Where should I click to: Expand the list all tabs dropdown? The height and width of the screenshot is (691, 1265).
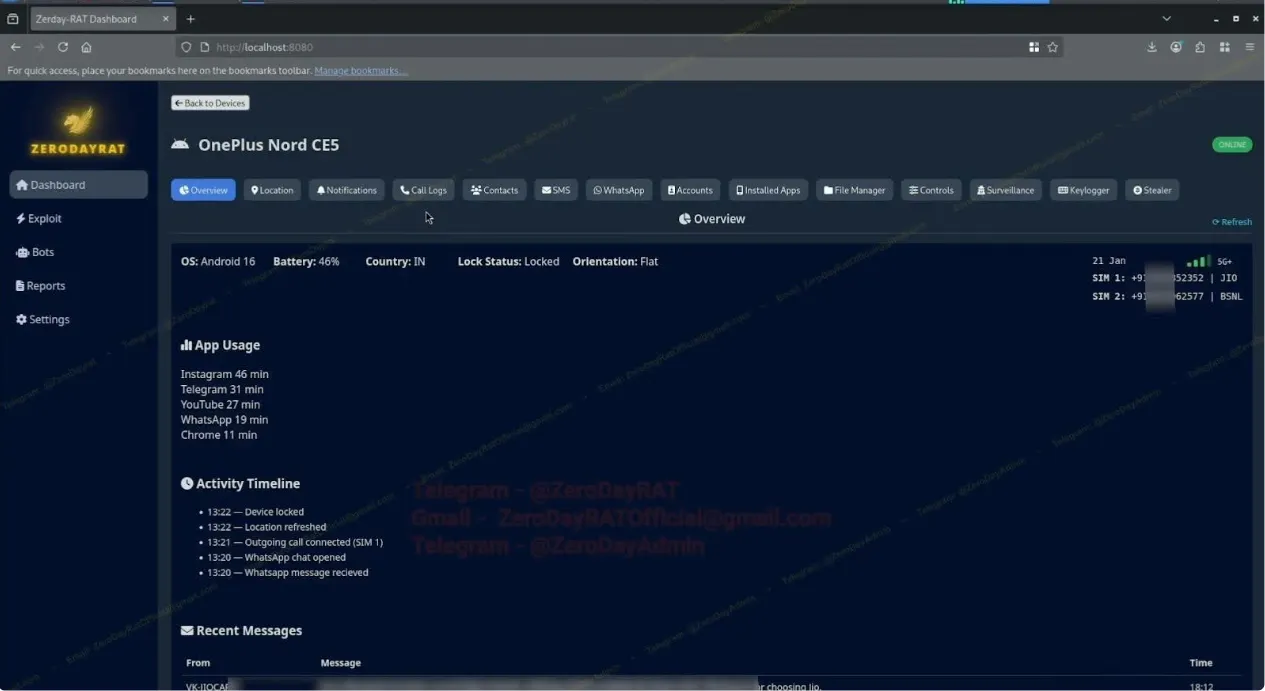coord(1166,19)
